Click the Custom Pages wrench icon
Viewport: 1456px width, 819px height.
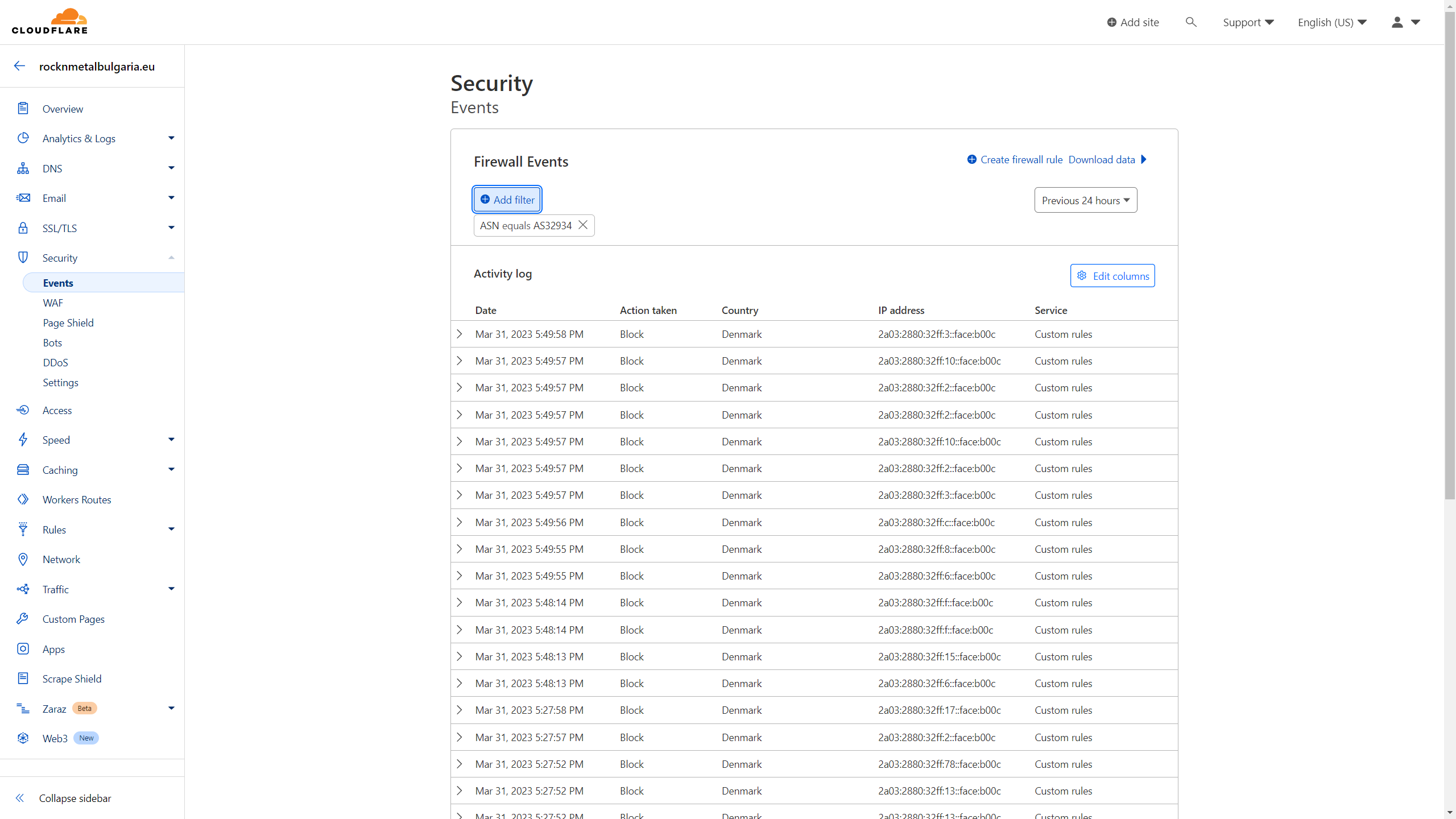click(23, 618)
